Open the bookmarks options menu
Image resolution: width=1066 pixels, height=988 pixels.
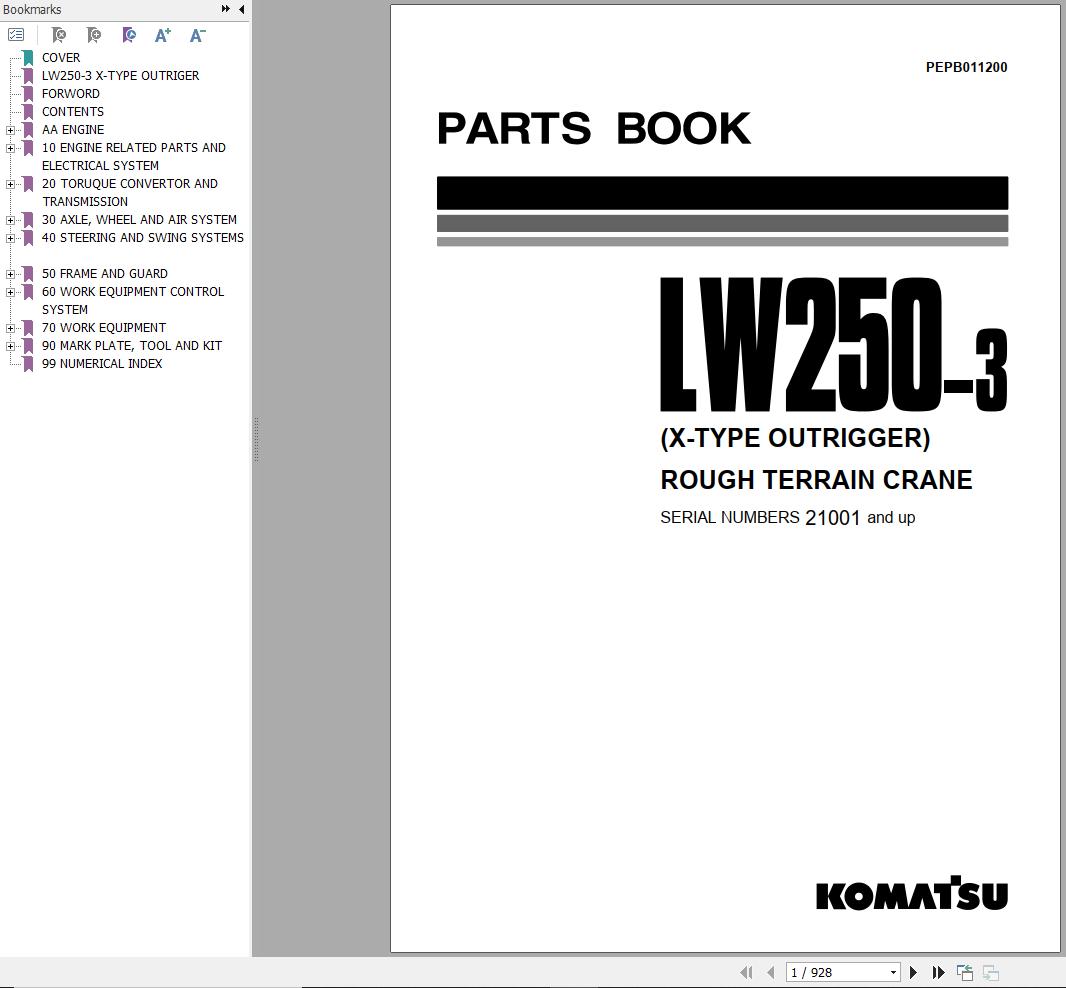point(16,34)
